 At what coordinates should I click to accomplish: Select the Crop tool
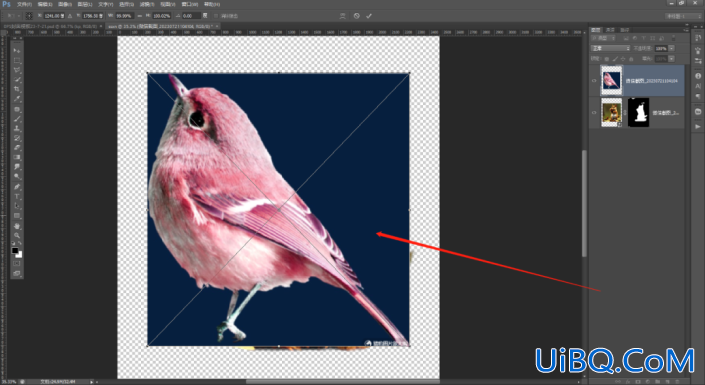(x=17, y=89)
